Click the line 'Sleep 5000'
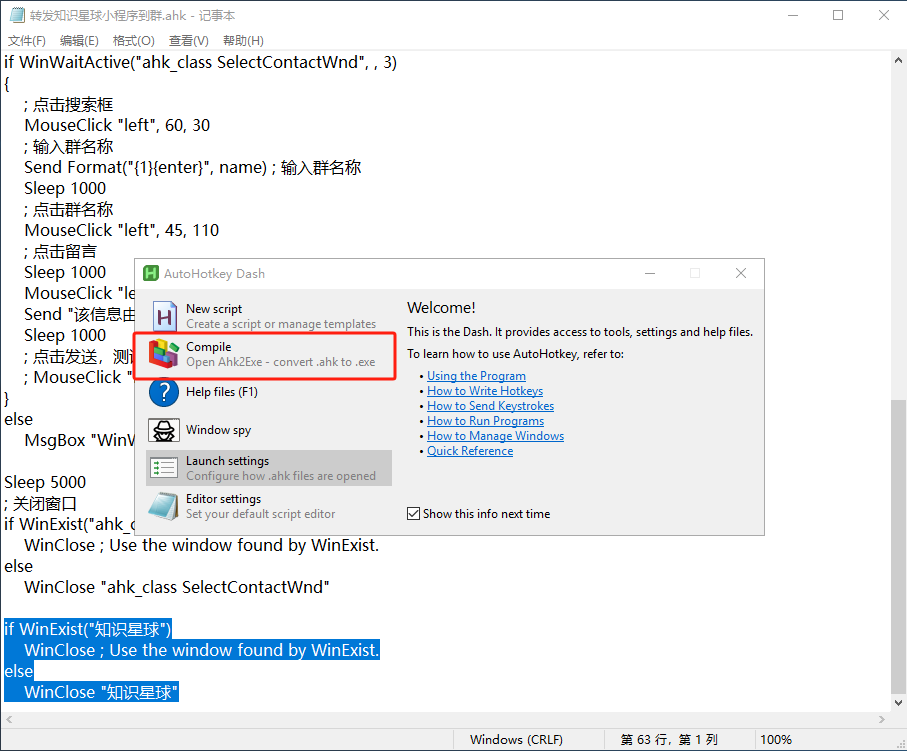907x751 pixels. coord(45,482)
